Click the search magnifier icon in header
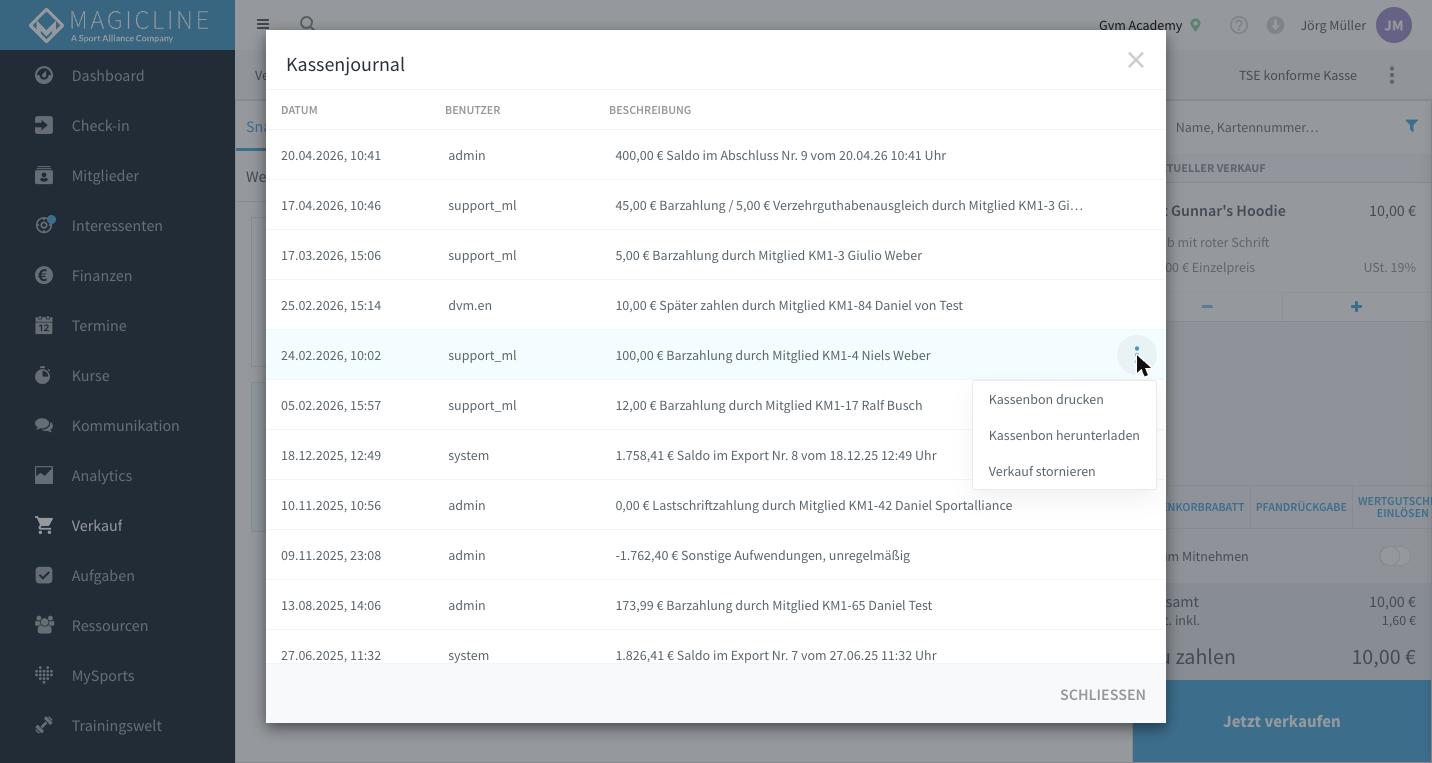 (x=308, y=24)
